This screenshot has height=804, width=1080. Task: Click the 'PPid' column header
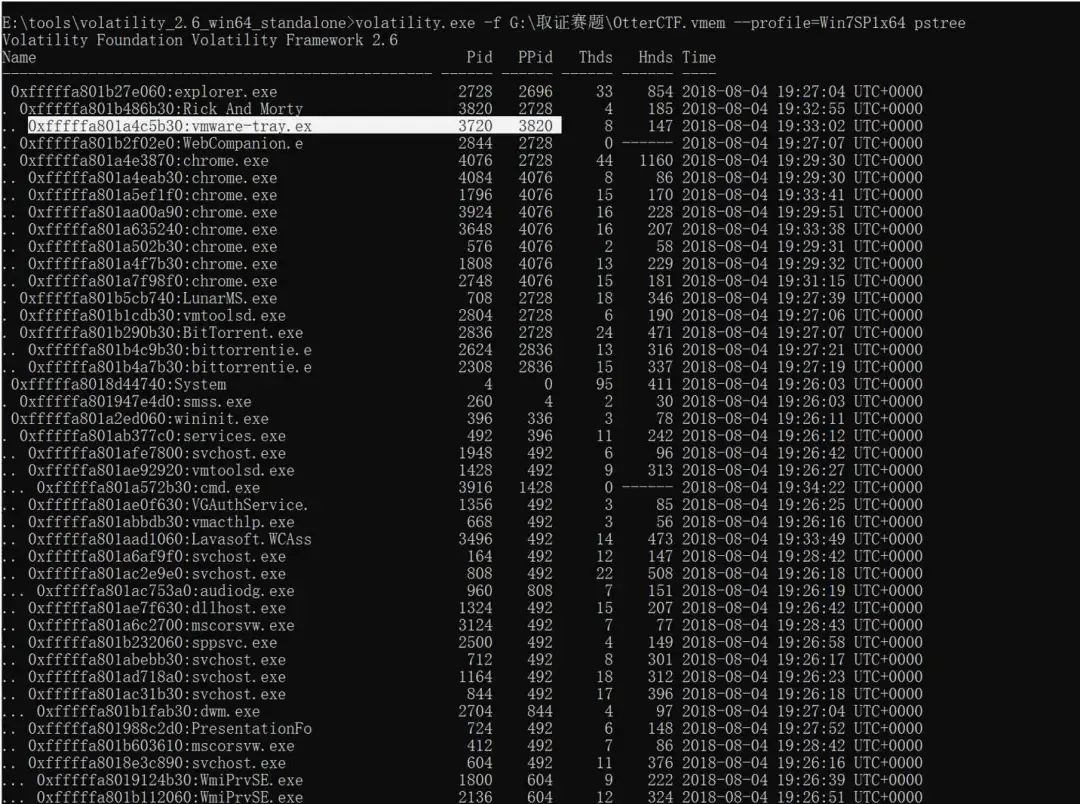[x=535, y=57]
